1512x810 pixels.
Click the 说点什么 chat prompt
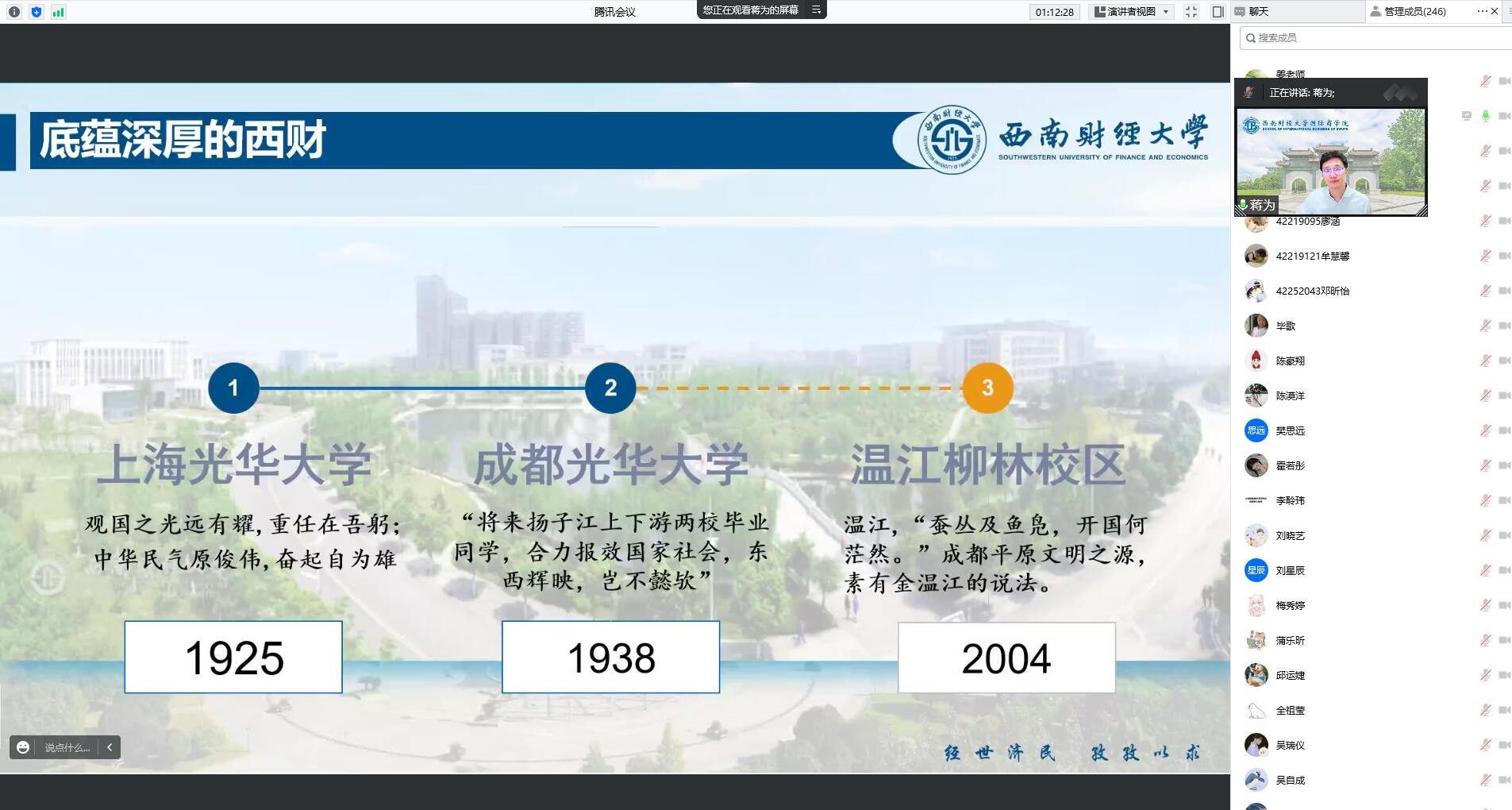tap(67, 747)
